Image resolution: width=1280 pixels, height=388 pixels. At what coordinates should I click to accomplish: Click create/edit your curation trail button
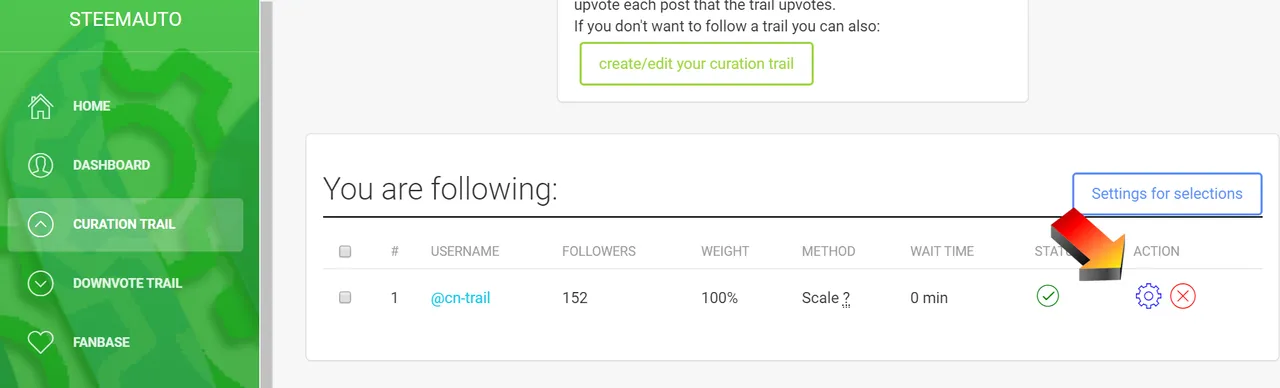(x=696, y=64)
